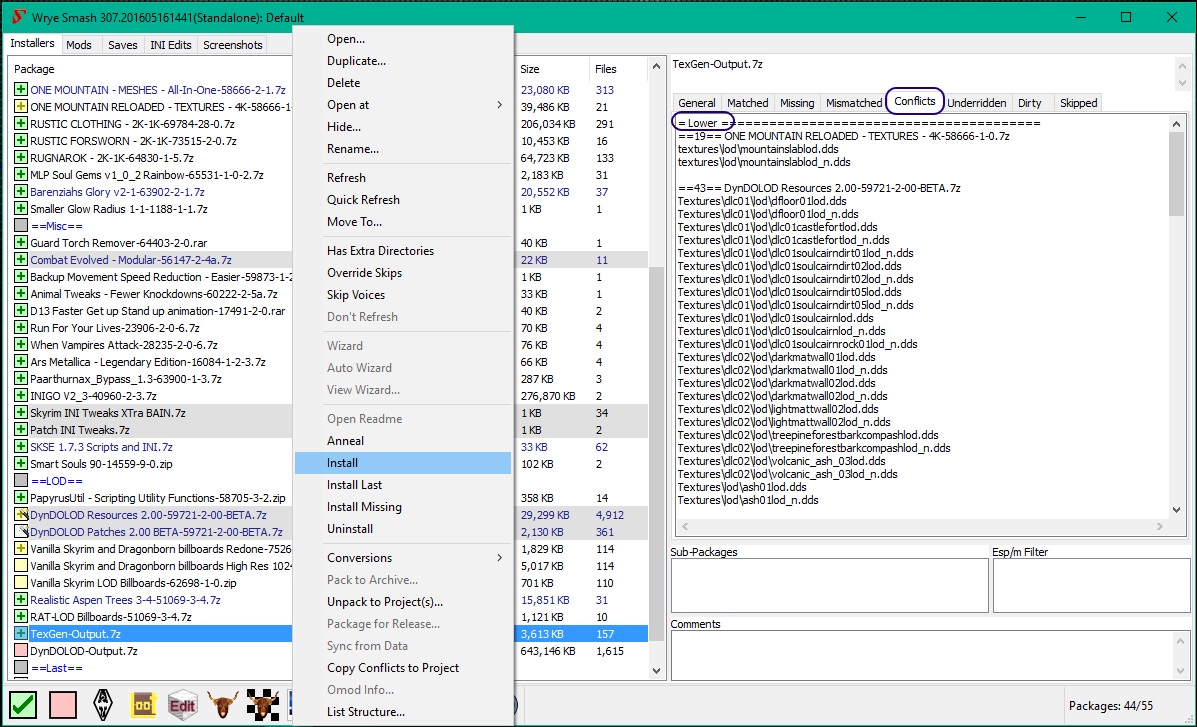Choose Install from the context menu
The height and width of the screenshot is (727, 1197).
tap(403, 463)
